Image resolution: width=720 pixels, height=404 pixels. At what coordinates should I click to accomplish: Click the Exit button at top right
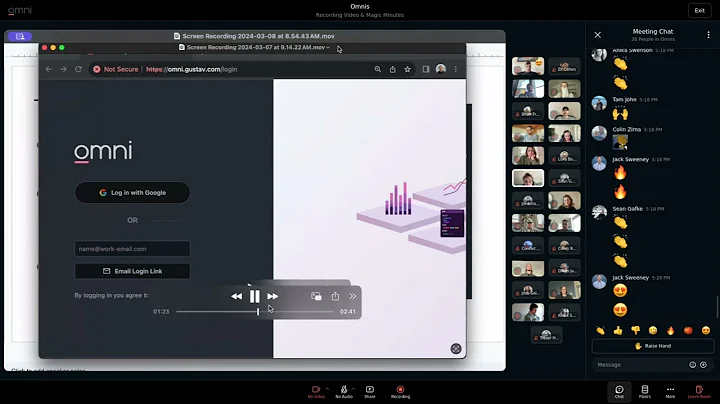coord(699,11)
